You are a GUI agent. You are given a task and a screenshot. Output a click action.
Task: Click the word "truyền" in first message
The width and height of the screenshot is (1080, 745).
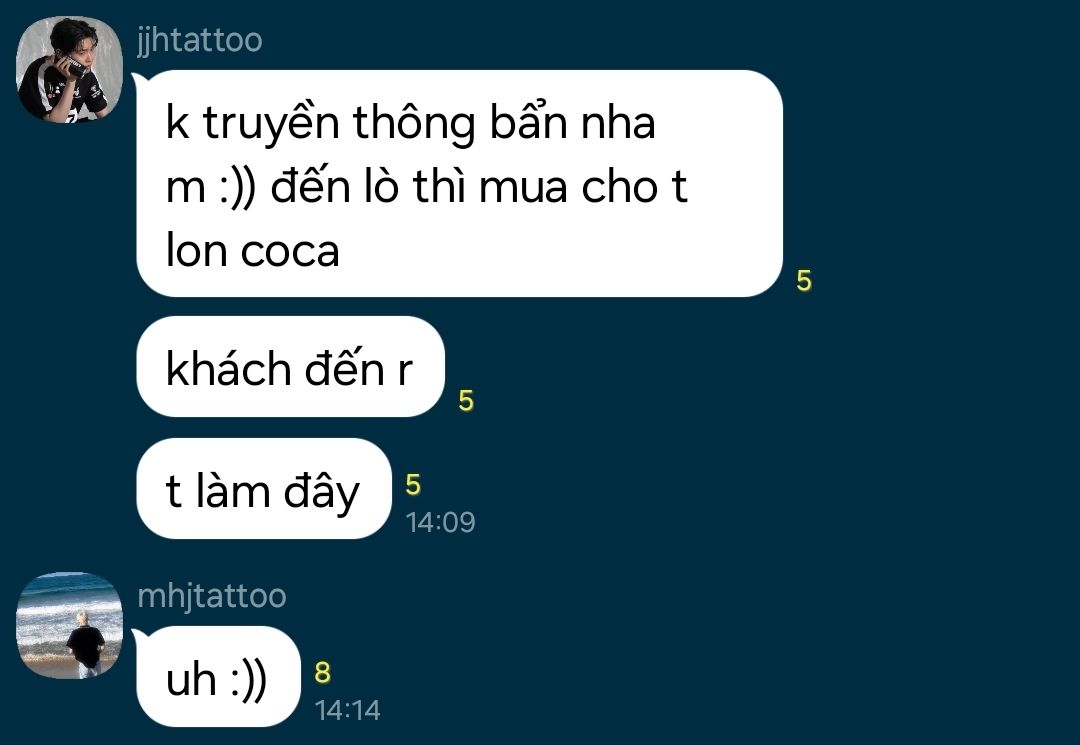[271, 123]
